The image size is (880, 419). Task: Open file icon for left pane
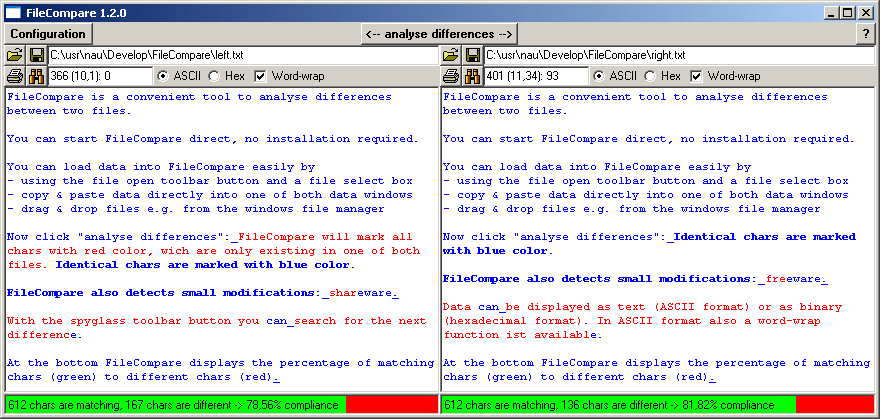[x=15, y=56]
